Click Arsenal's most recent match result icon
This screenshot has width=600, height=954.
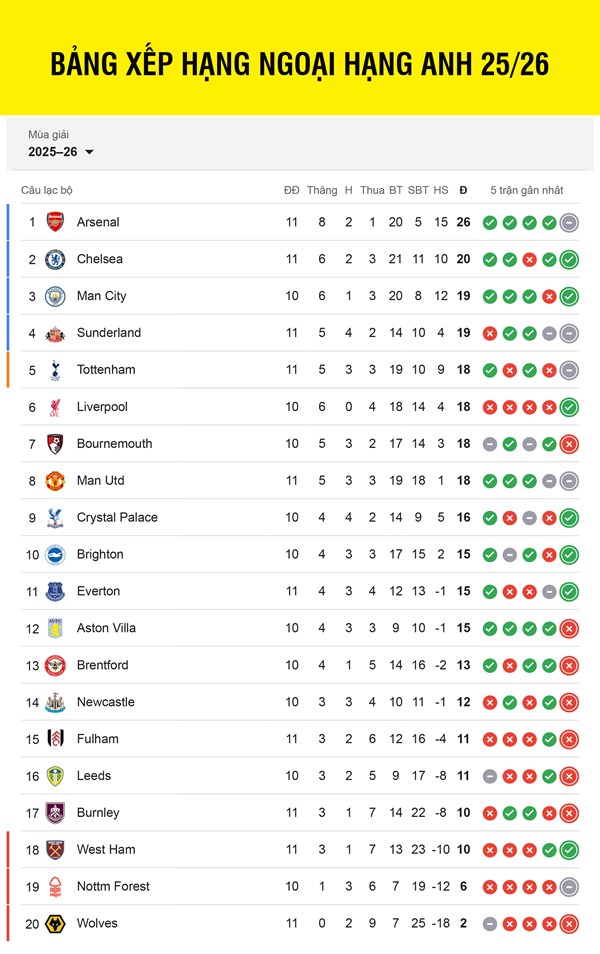point(569,223)
